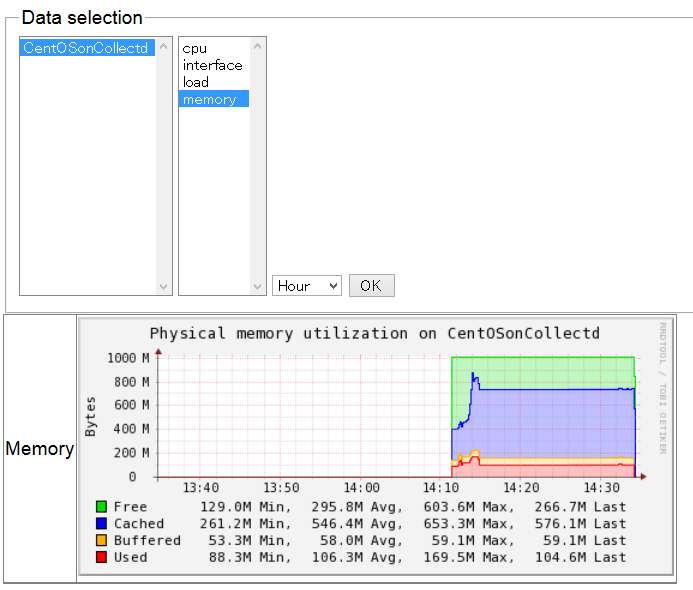
Task: Click the Memory row label
Action: pyautogui.click(x=39, y=449)
